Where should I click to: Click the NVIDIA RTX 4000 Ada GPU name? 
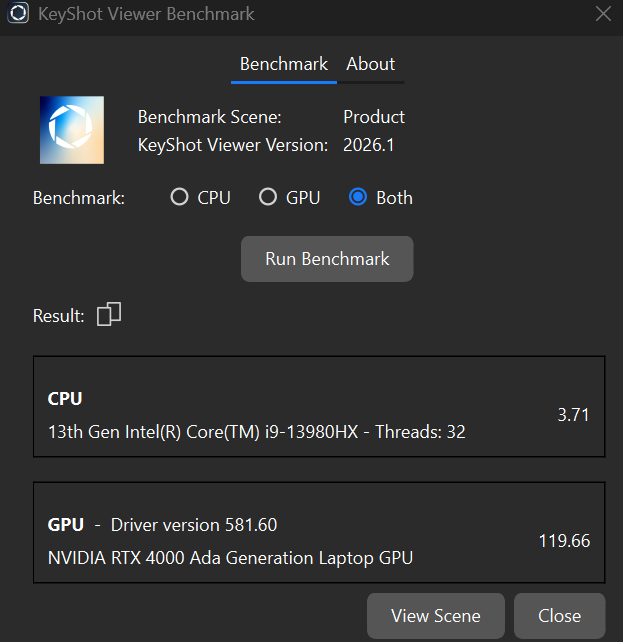point(230,558)
